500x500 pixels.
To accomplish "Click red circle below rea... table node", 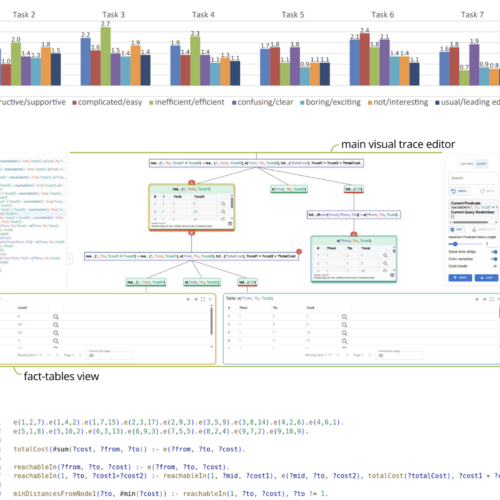I will [x=191, y=233].
